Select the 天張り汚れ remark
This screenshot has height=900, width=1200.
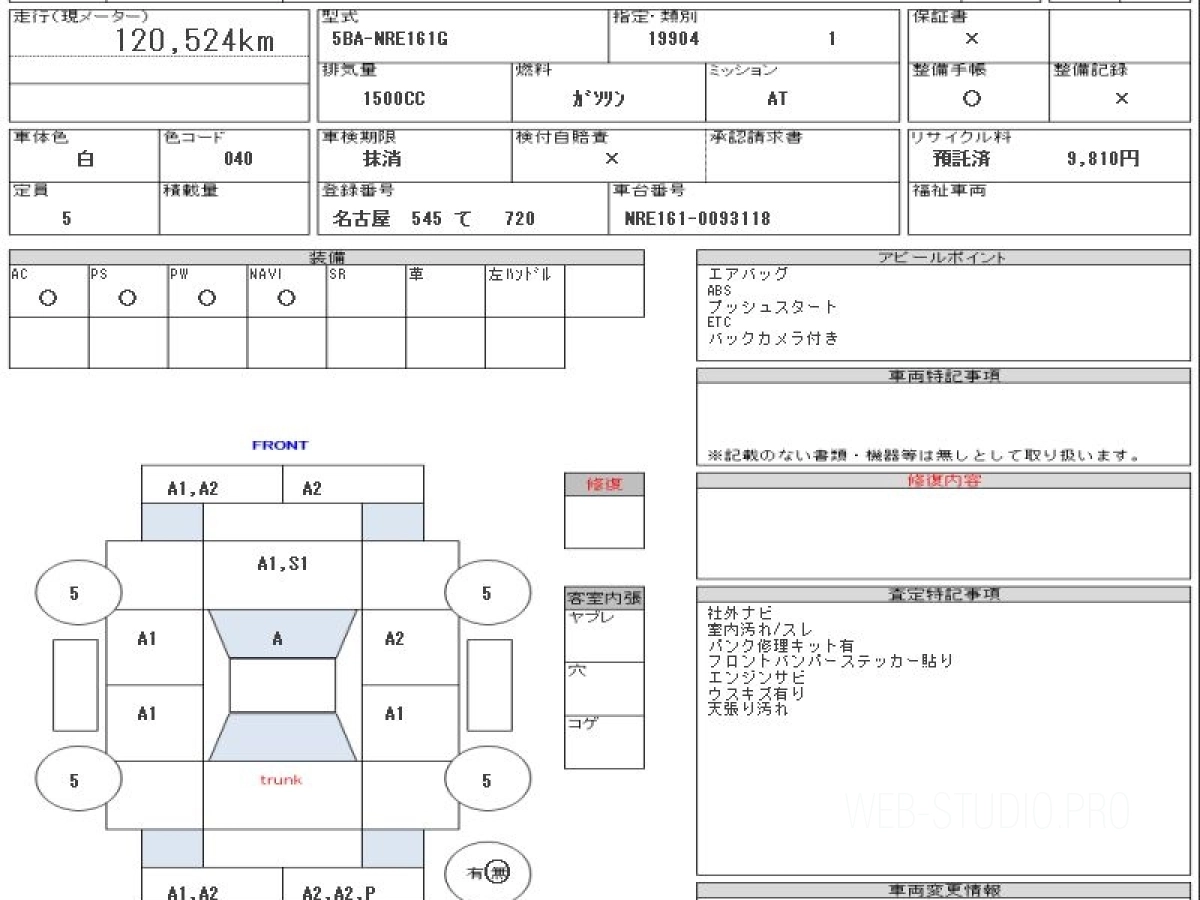click(748, 709)
